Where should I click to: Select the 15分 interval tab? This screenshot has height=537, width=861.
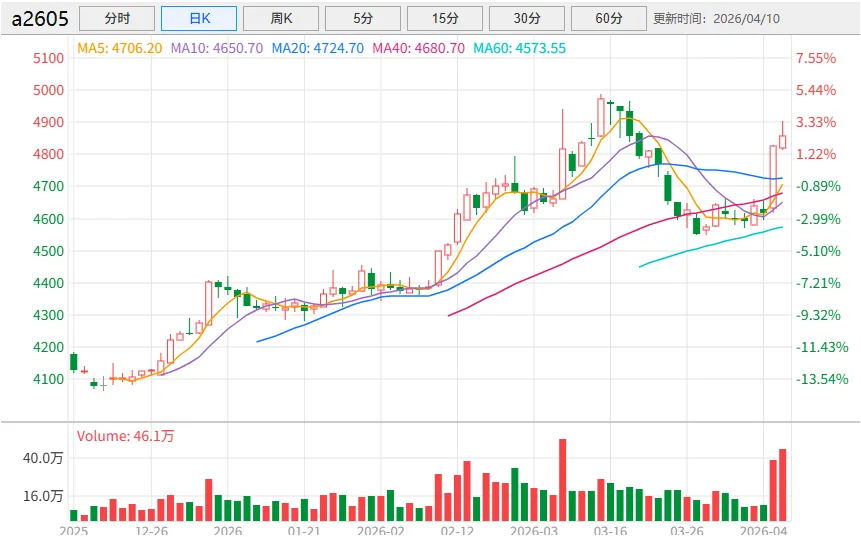(x=445, y=19)
